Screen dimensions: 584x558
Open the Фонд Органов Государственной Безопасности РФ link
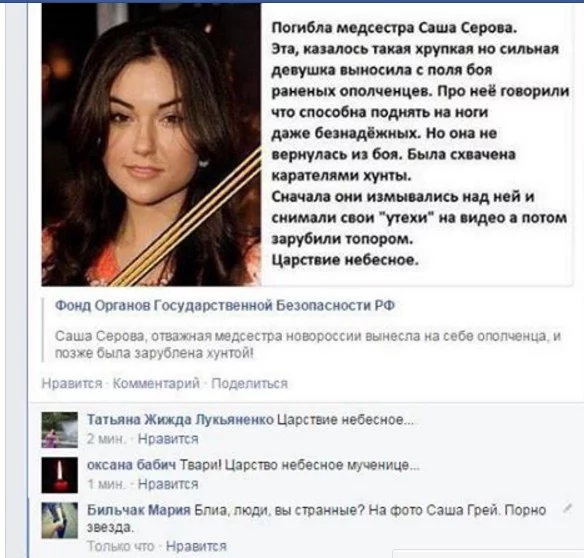(225, 305)
